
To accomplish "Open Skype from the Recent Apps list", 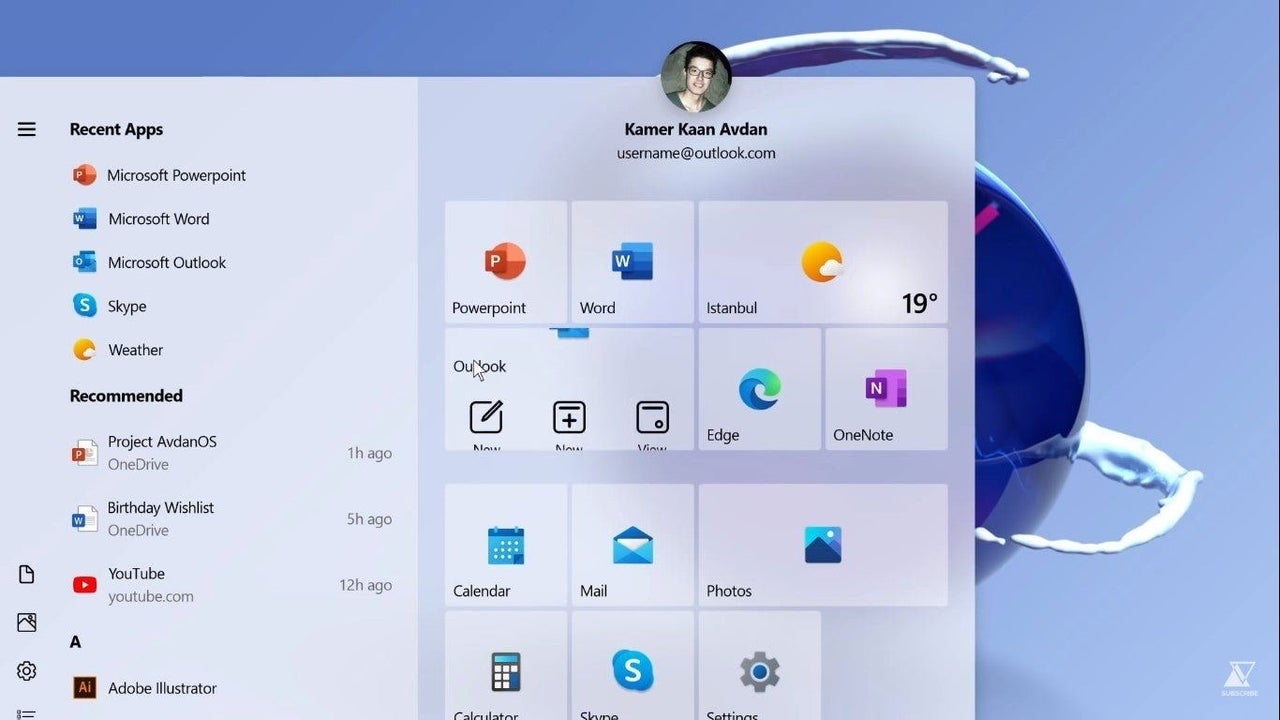I will point(110,306).
